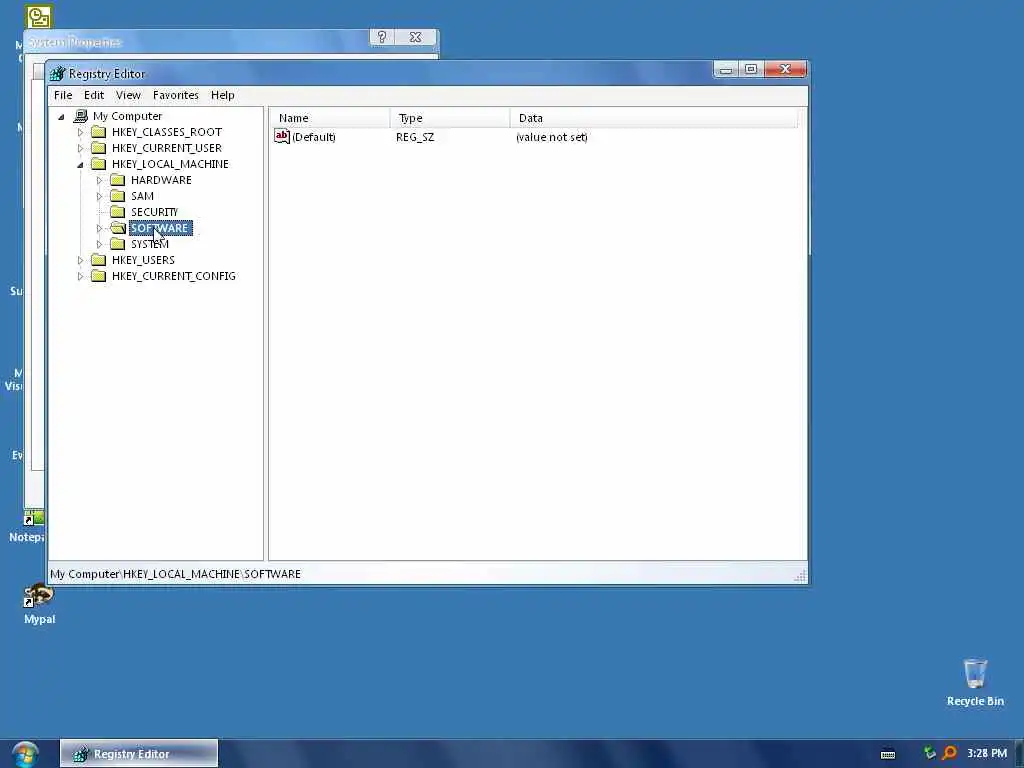Select the HKEY_USERS key

click(x=143, y=260)
